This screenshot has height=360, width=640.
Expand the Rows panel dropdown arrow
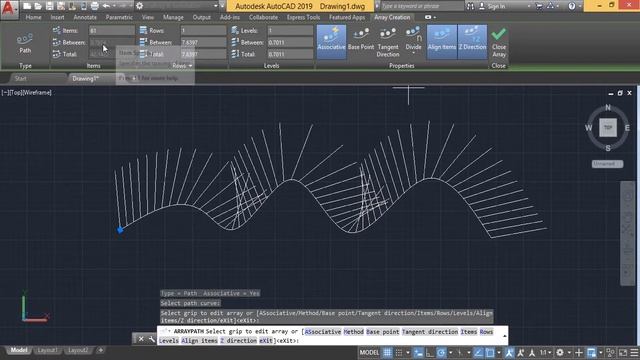190,66
